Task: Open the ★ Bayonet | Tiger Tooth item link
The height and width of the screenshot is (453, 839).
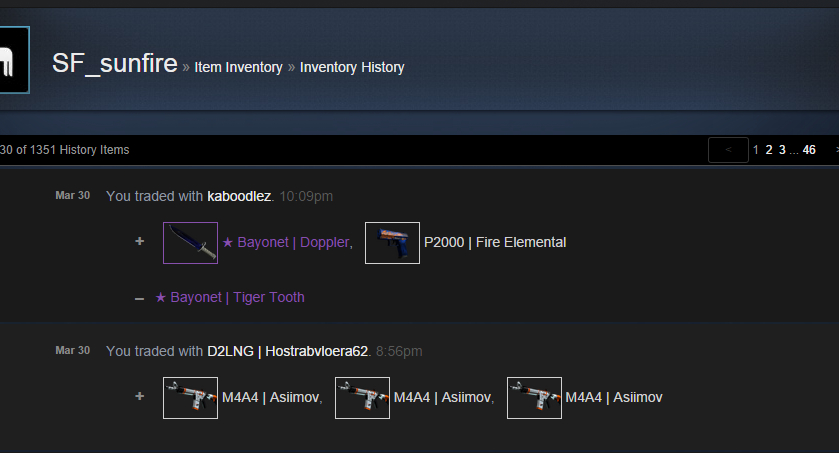Action: click(x=230, y=297)
